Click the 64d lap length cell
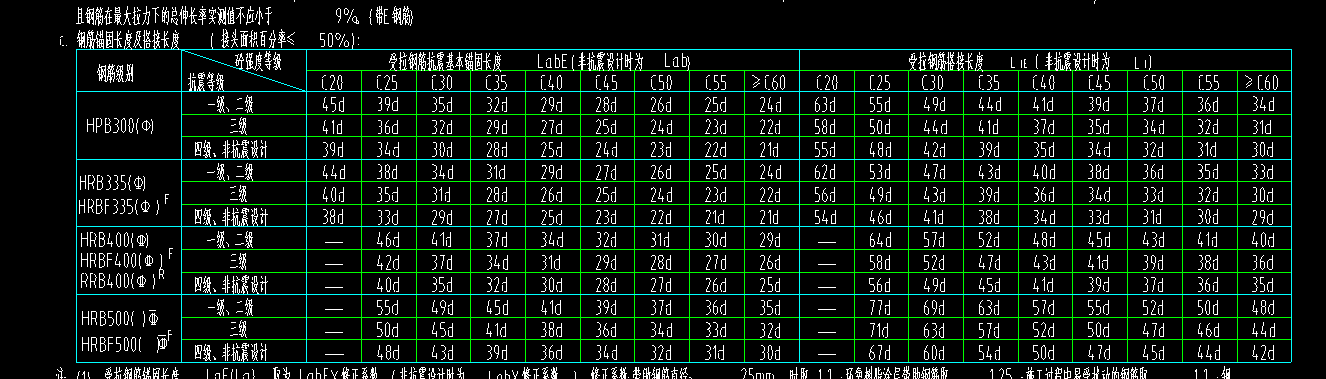The height and width of the screenshot is (379, 1326). click(x=881, y=239)
